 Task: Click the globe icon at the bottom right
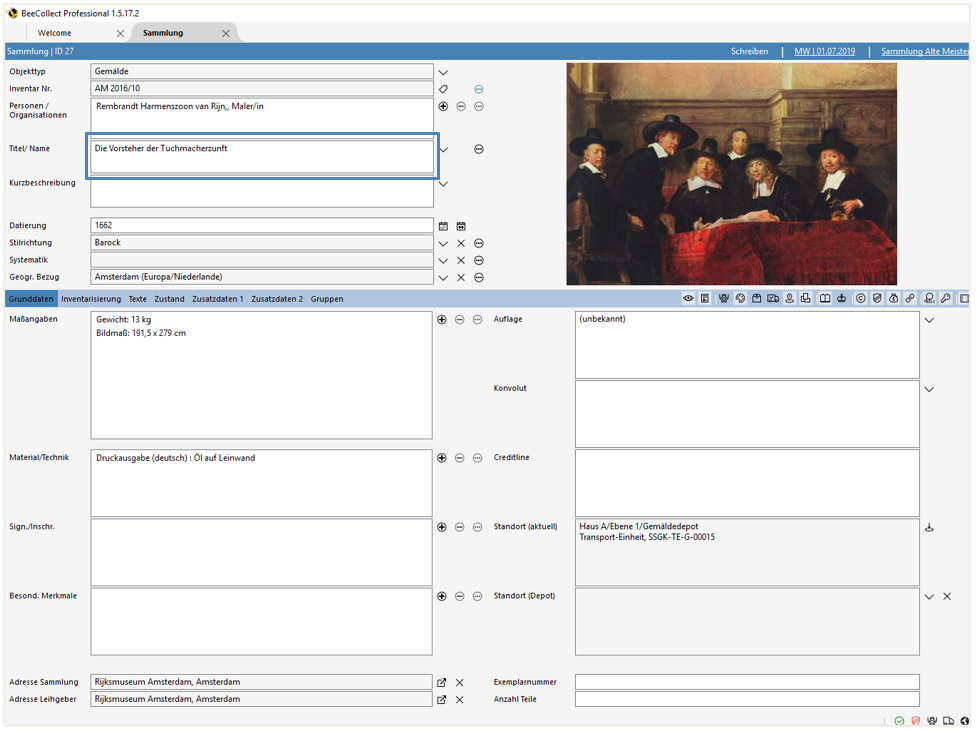pos(964,721)
